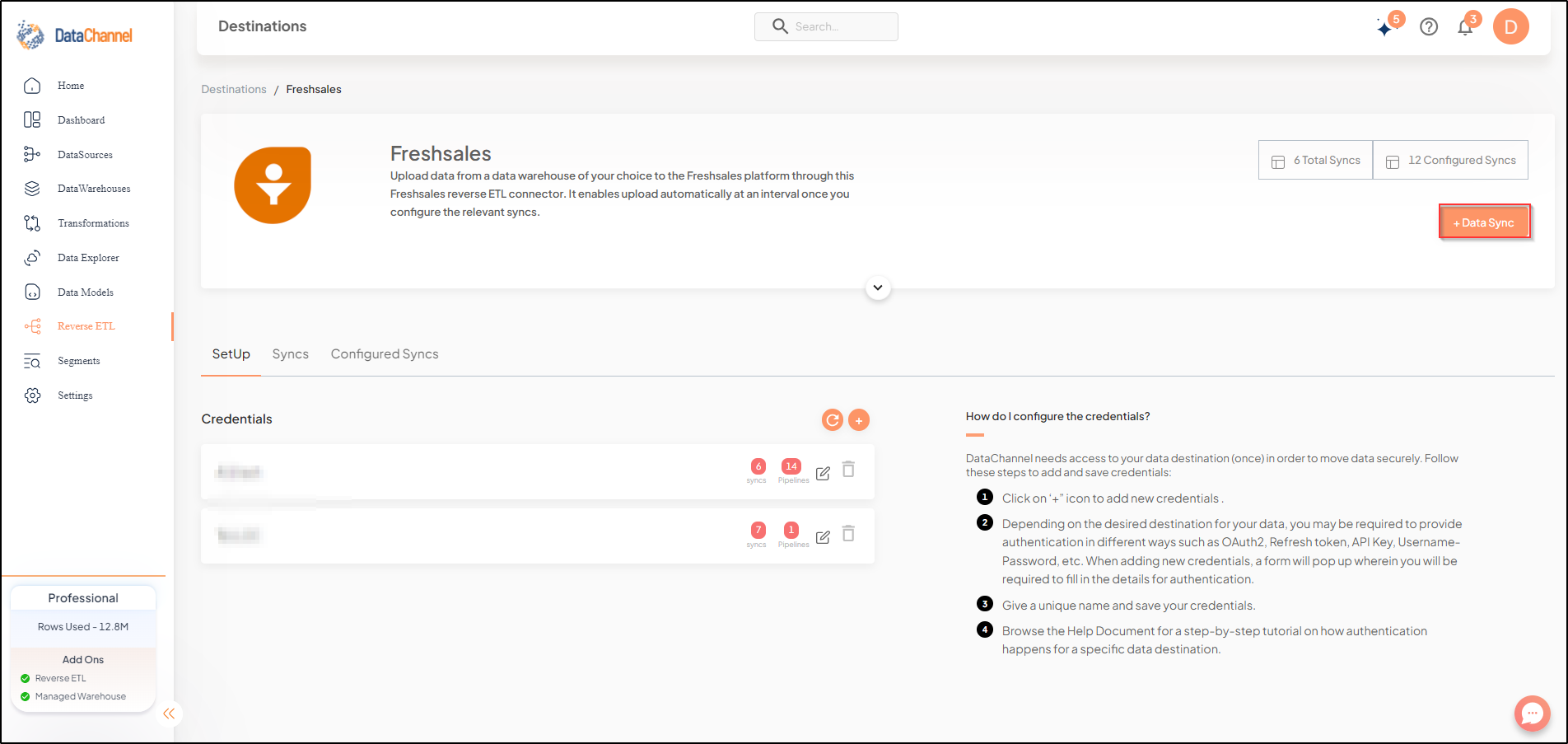Screen dimensions: 1568x744
Task: Click the Transformations sidebar icon
Action: coord(32,223)
